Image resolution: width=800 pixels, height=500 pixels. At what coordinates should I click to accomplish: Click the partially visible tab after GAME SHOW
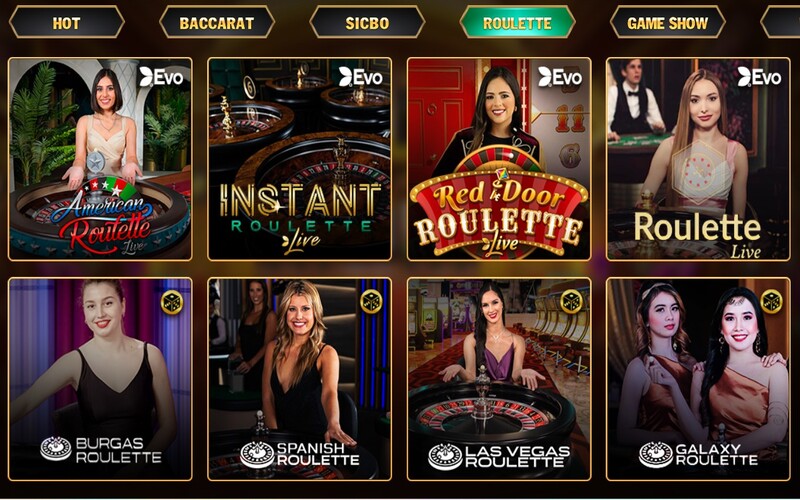(781, 23)
